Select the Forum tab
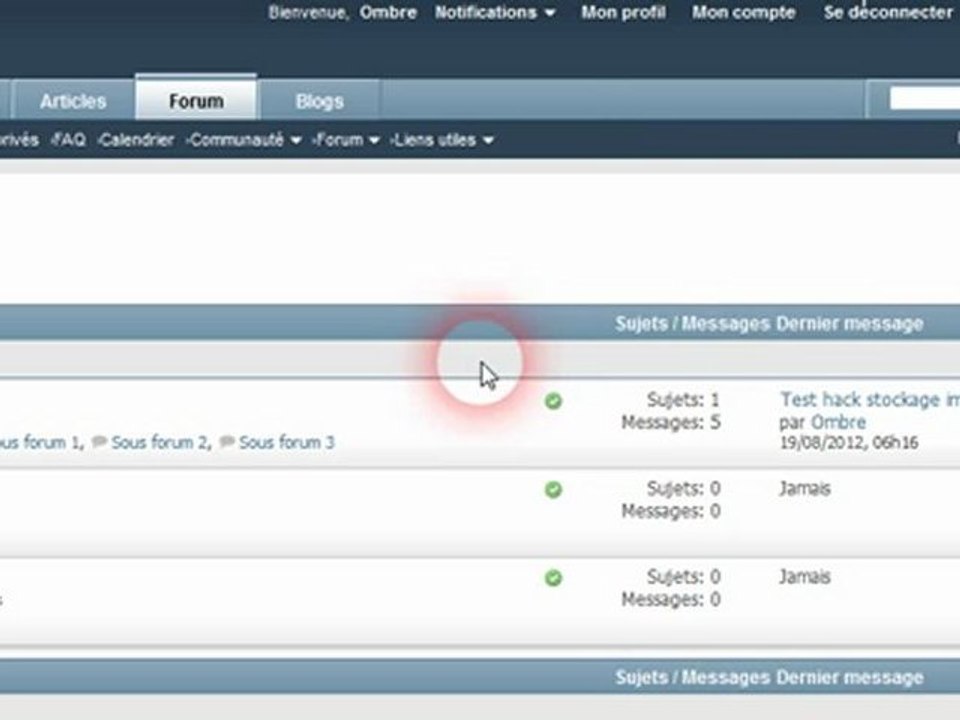960x720 pixels. coord(196,100)
